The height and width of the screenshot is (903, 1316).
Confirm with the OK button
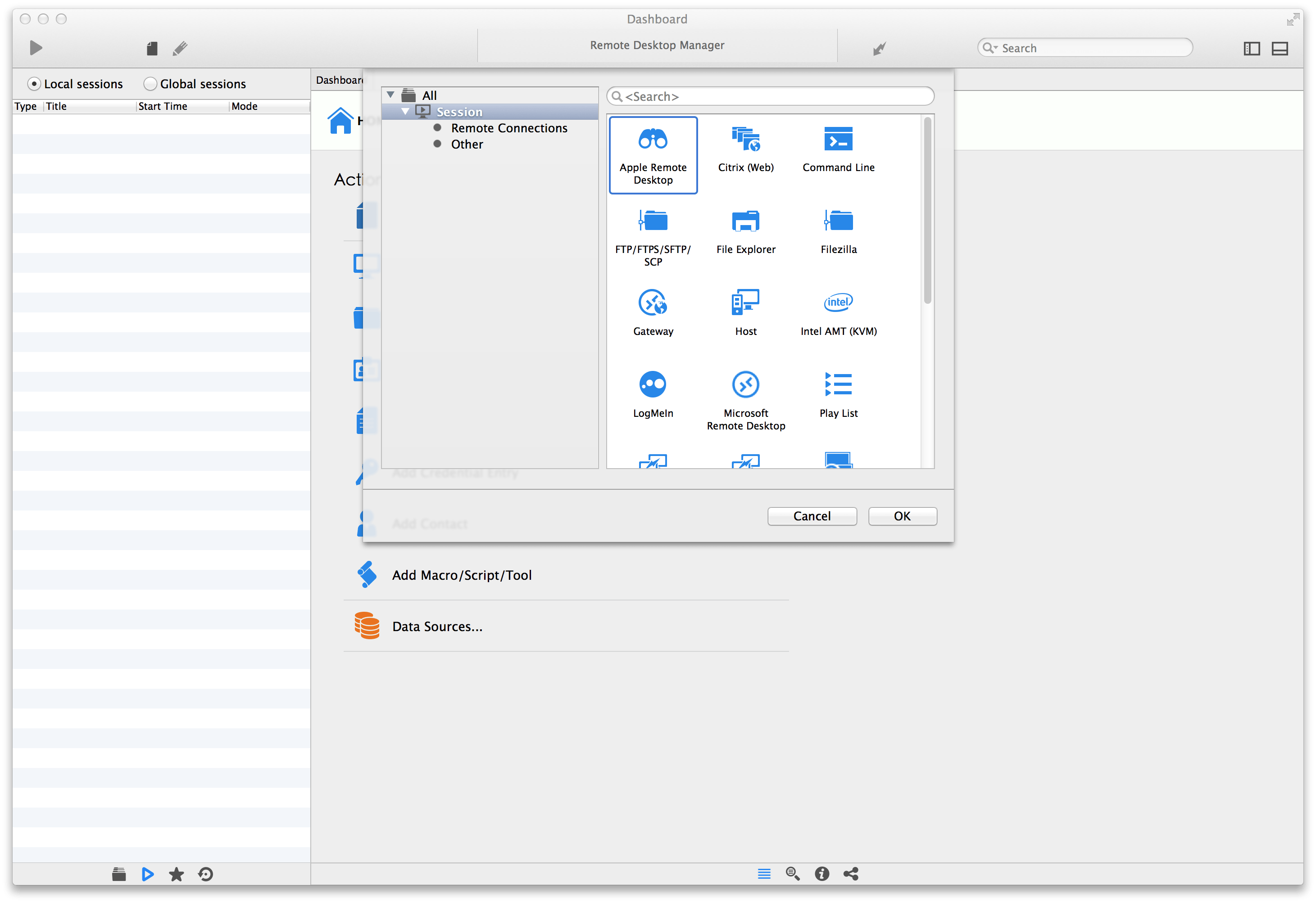[902, 516]
